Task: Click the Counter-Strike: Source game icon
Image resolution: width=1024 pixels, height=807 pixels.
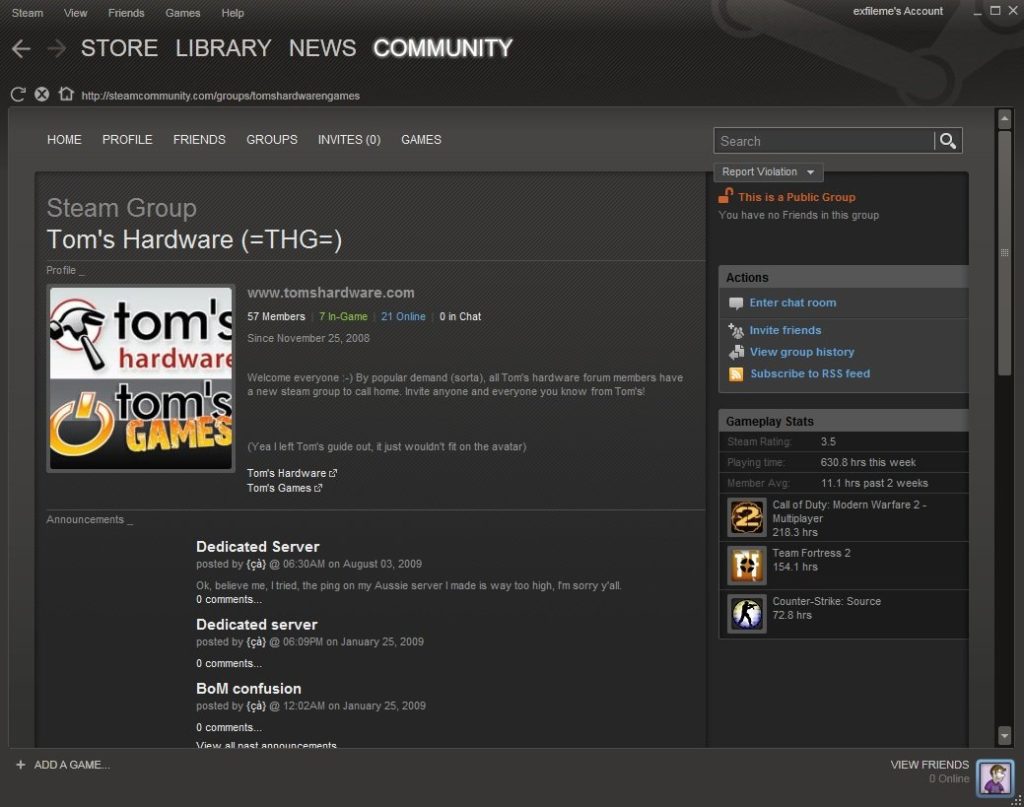Action: [x=746, y=613]
